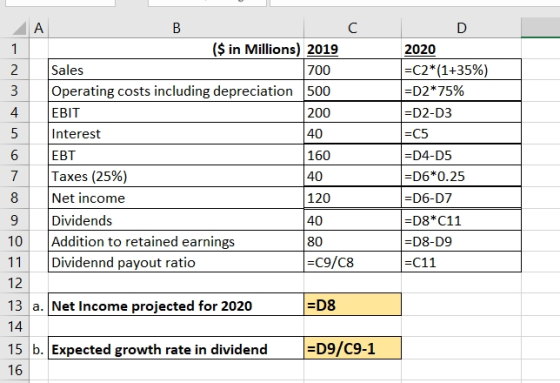
Task: Select the Interest label cell
Action: 176,134
